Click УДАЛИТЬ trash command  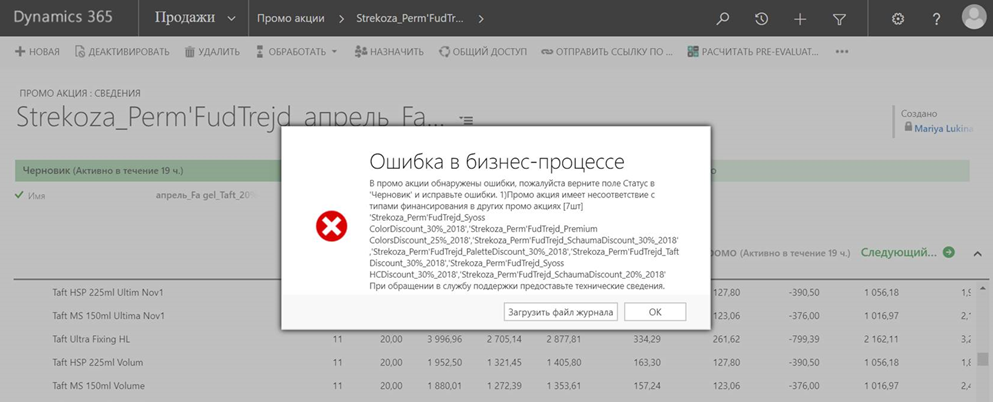[x=212, y=52]
